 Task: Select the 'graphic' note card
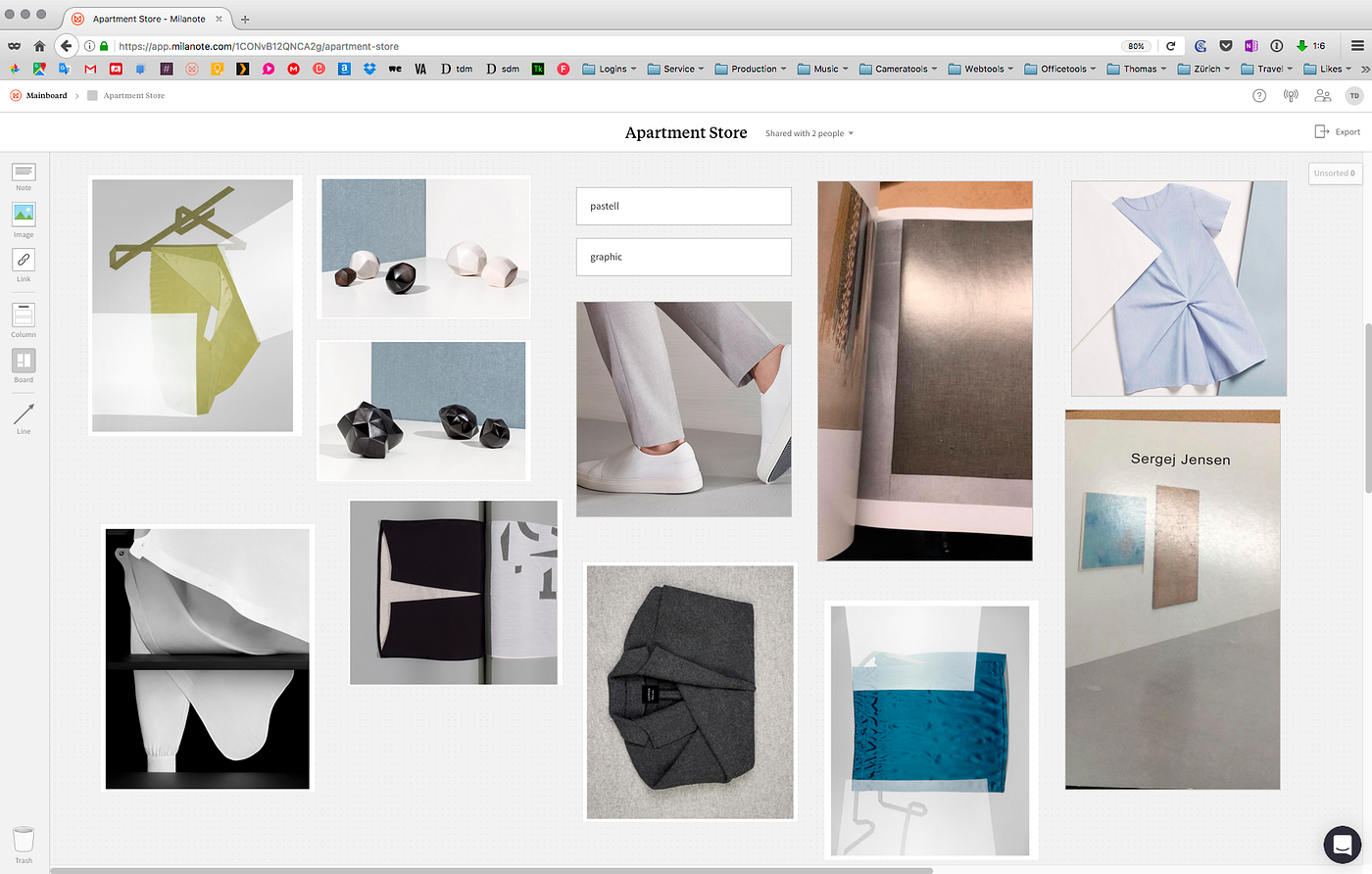pyautogui.click(x=684, y=257)
